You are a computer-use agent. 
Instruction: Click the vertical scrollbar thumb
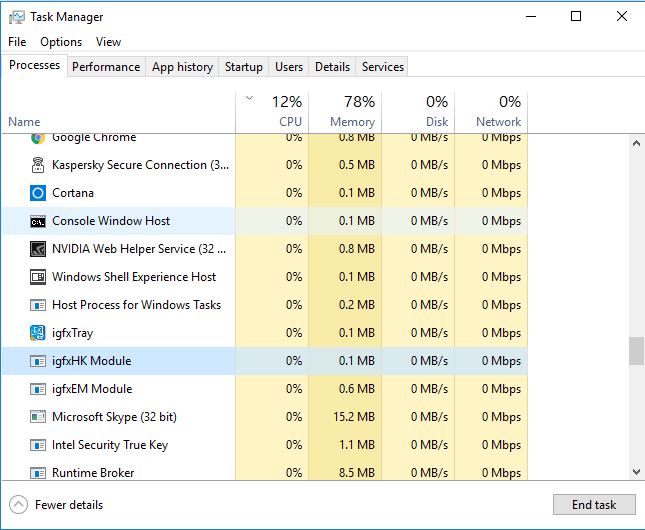(636, 351)
